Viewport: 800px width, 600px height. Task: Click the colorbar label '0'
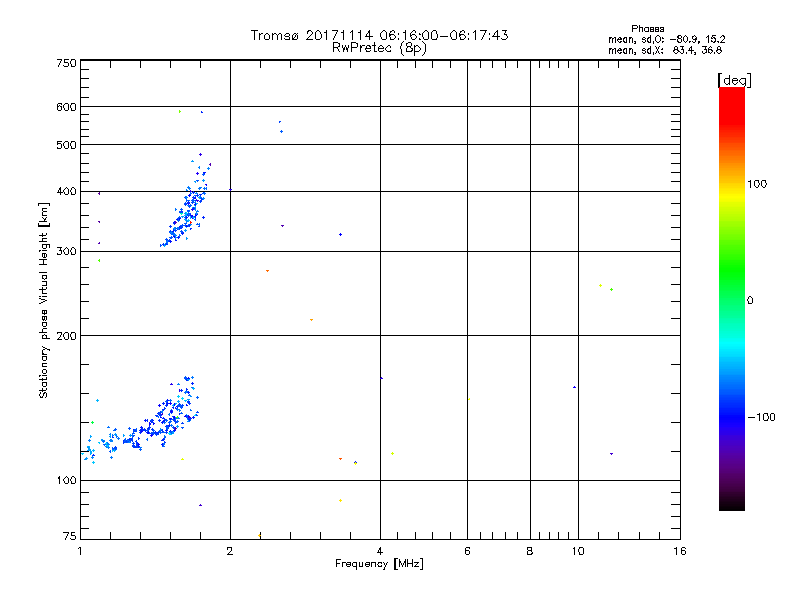point(749,301)
